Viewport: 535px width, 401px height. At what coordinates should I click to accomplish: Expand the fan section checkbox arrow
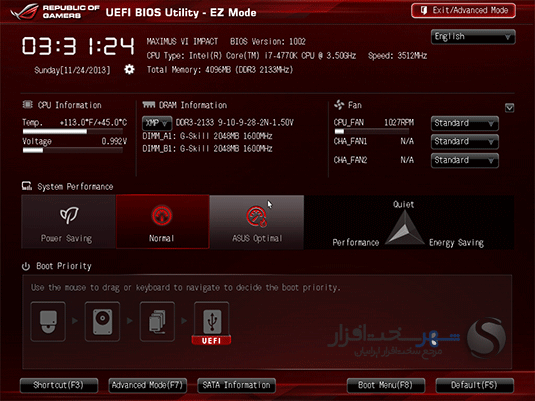pos(509,108)
